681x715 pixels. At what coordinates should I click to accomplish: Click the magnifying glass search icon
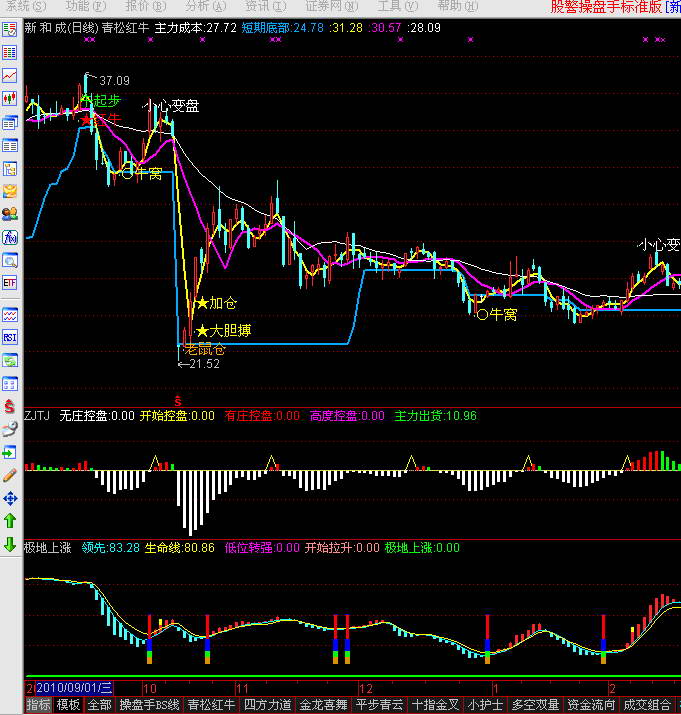coord(10,260)
